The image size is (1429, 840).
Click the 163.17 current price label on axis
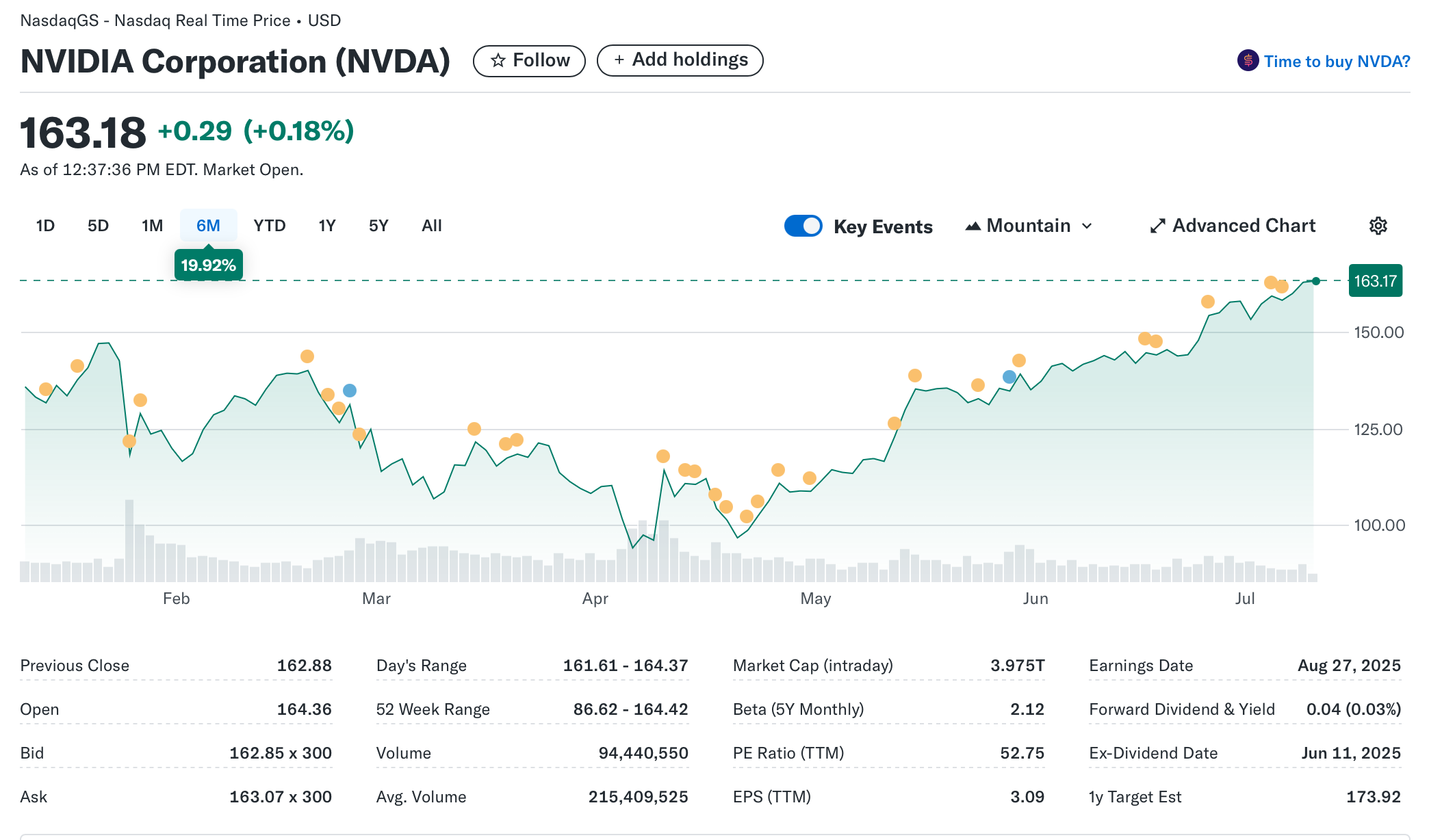click(1375, 281)
